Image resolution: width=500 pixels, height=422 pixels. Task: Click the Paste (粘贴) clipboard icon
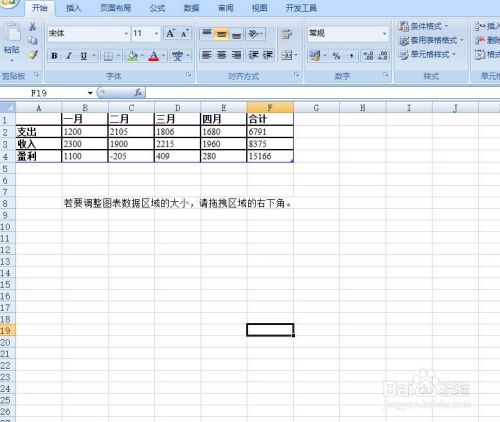(x=12, y=33)
